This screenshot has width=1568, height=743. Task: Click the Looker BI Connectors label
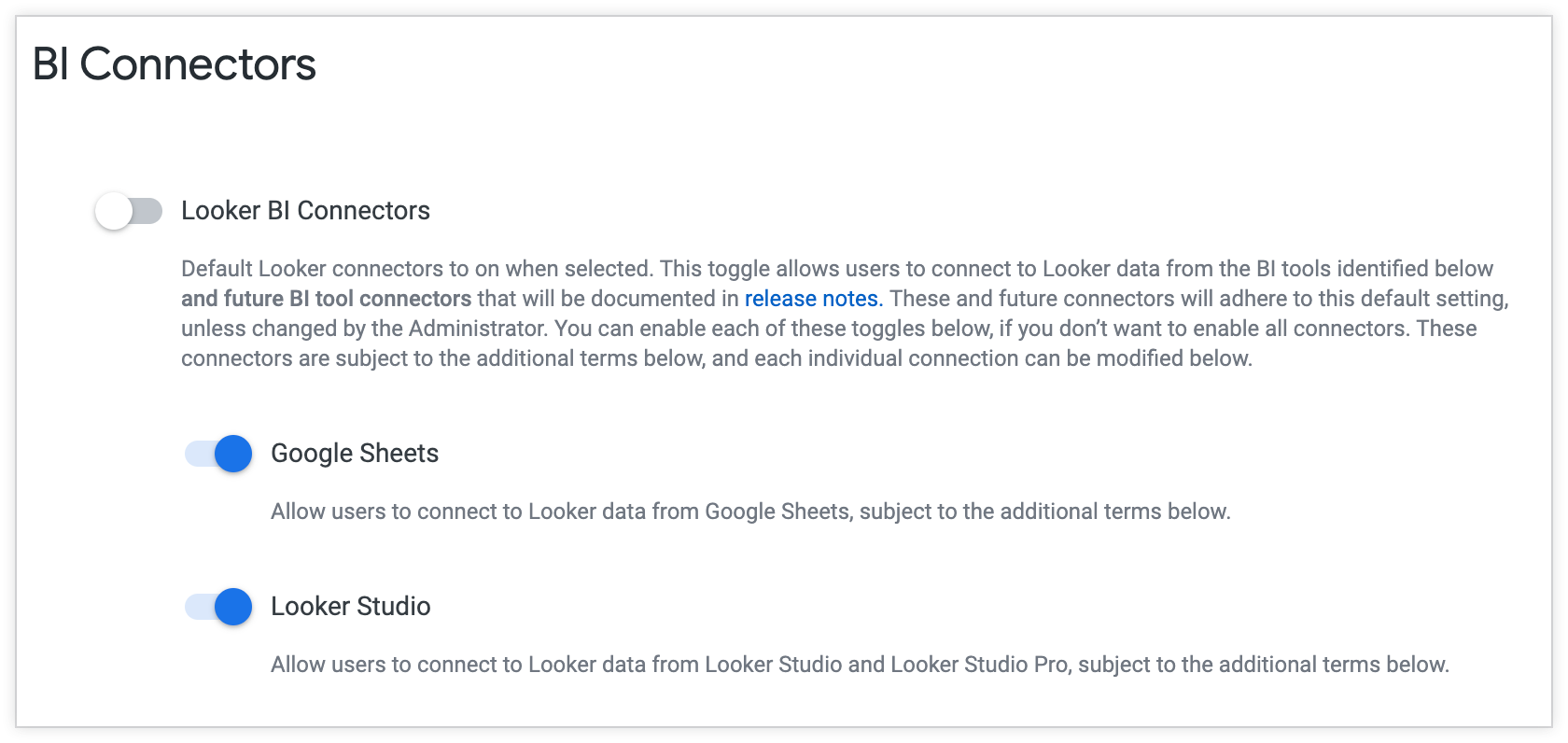(305, 211)
